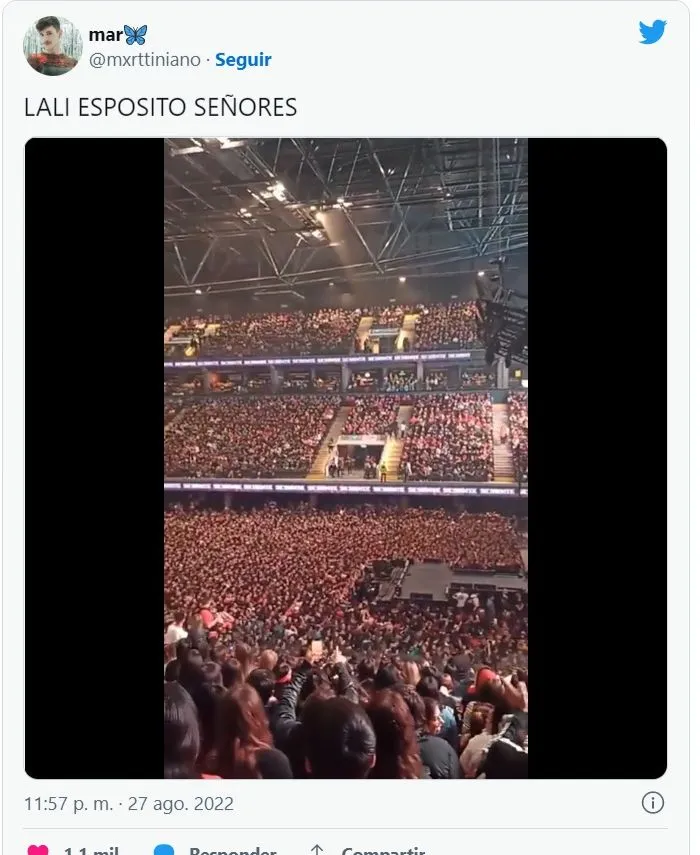This screenshot has height=855, width=700.
Task: Click the display name mar
Action: (x=106, y=35)
